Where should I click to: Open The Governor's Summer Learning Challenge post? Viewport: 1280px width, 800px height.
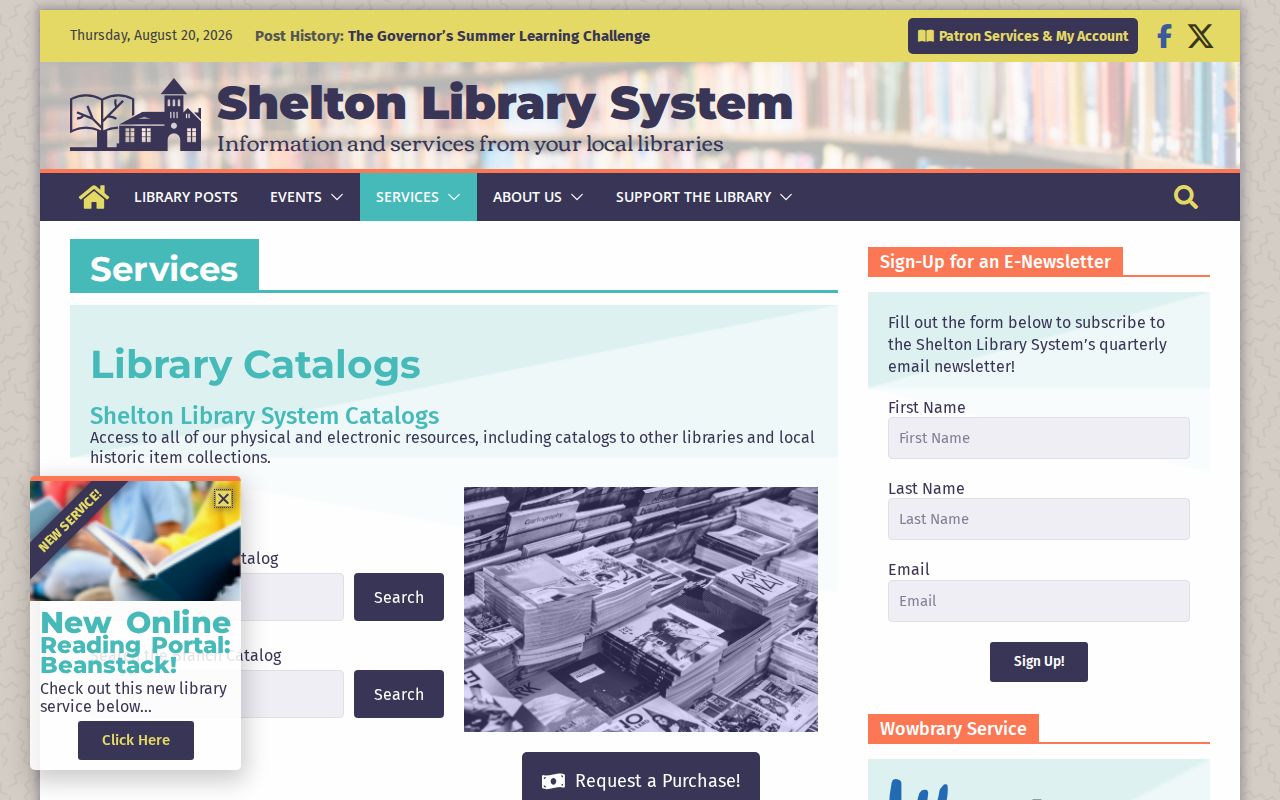(x=499, y=36)
